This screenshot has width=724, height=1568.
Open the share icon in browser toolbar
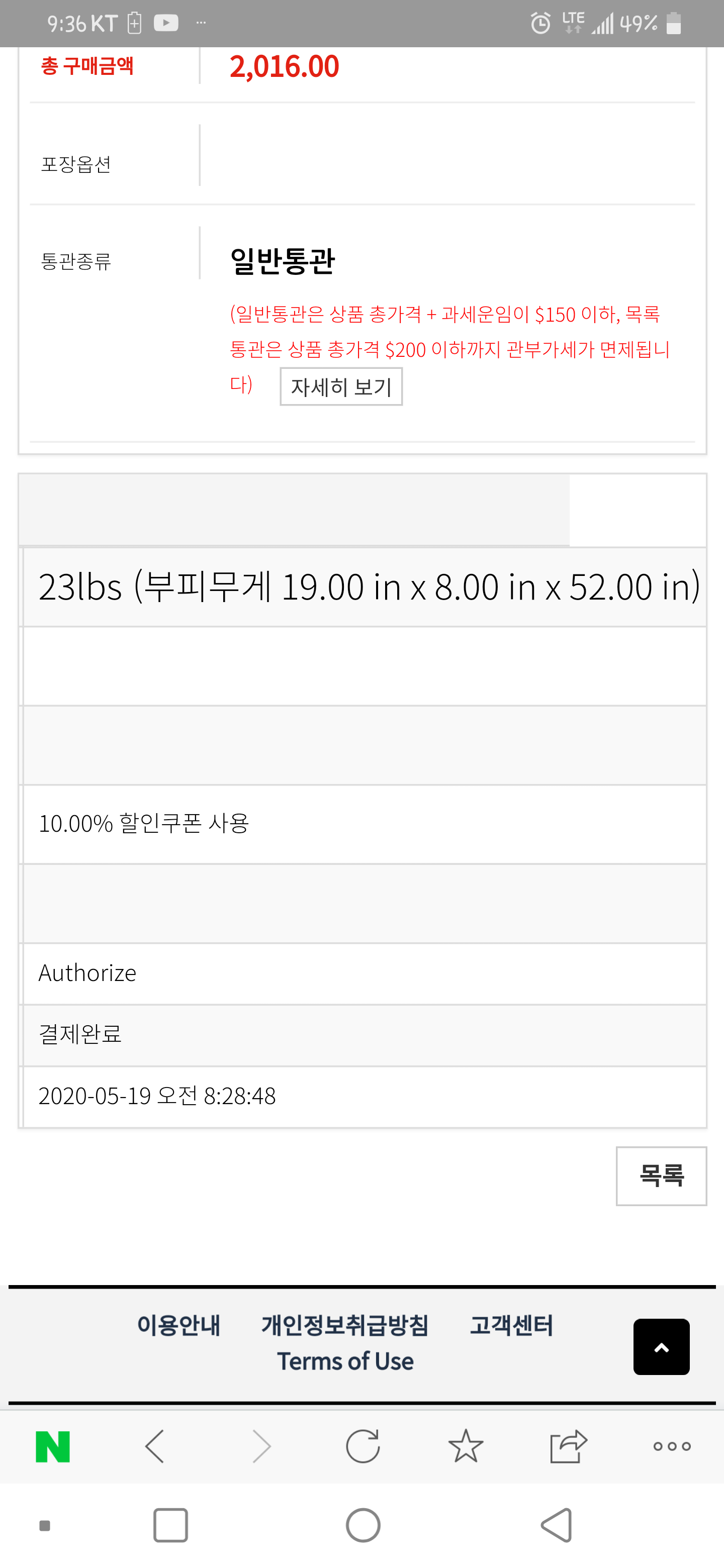tap(568, 1446)
